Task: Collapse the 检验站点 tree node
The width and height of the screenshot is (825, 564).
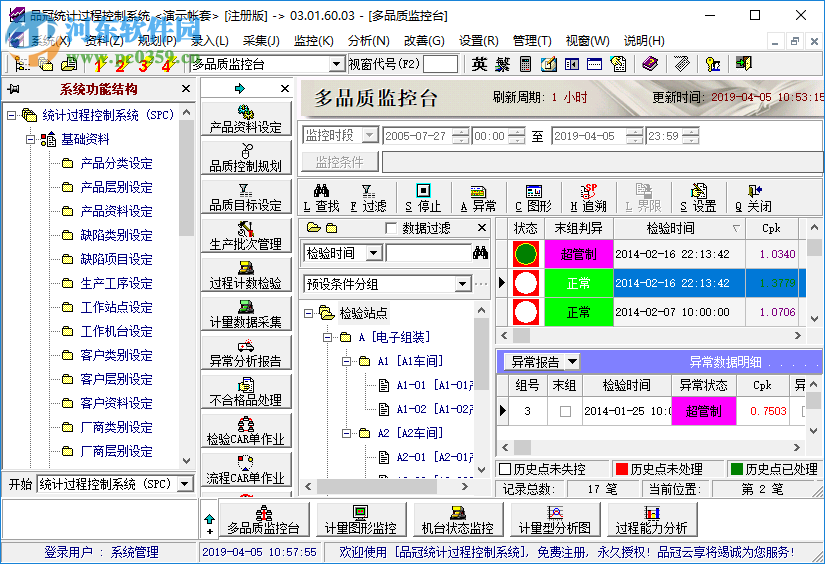Action: [x=308, y=314]
